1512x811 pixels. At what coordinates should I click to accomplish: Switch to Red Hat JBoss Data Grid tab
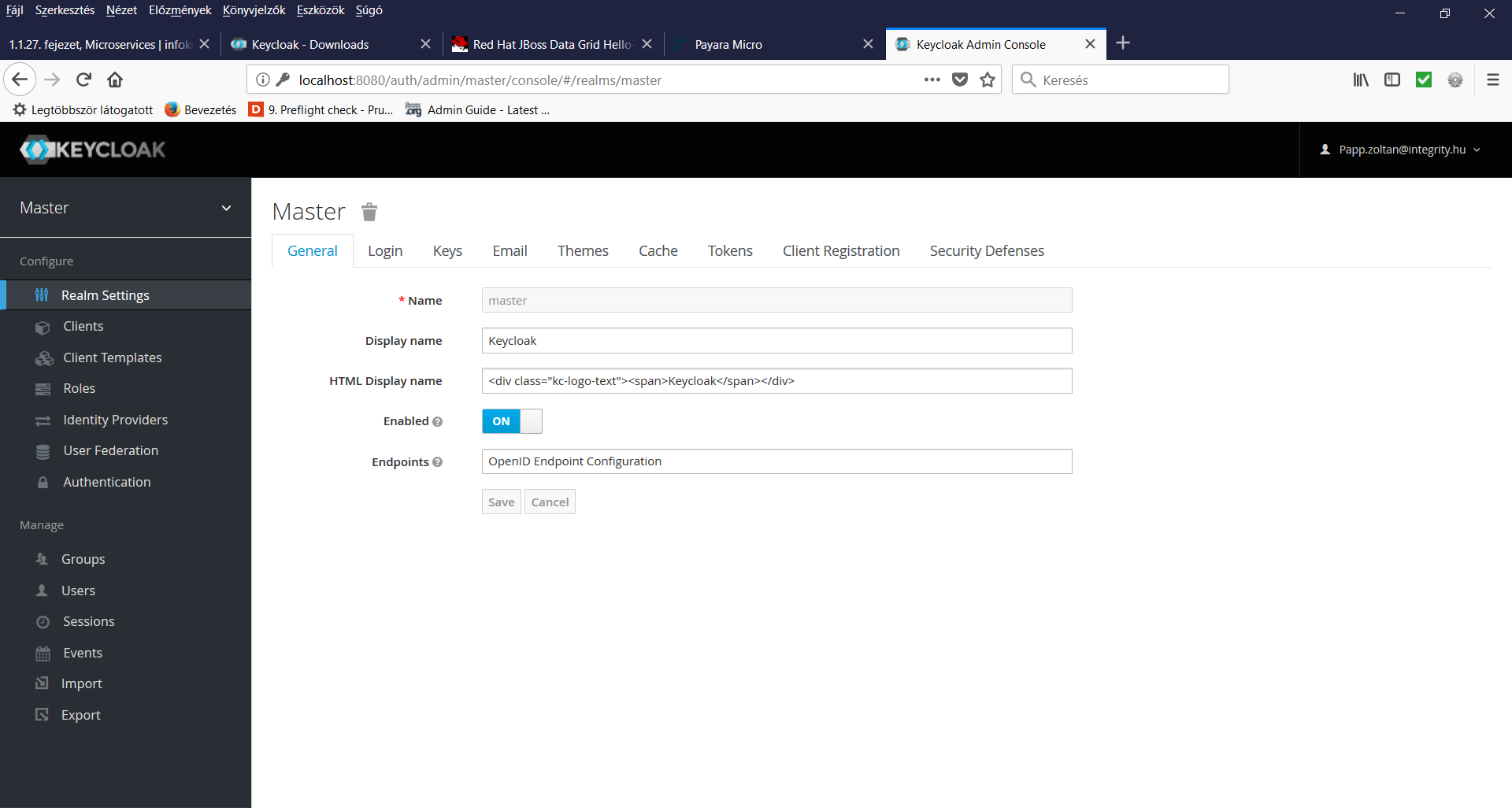[552, 45]
